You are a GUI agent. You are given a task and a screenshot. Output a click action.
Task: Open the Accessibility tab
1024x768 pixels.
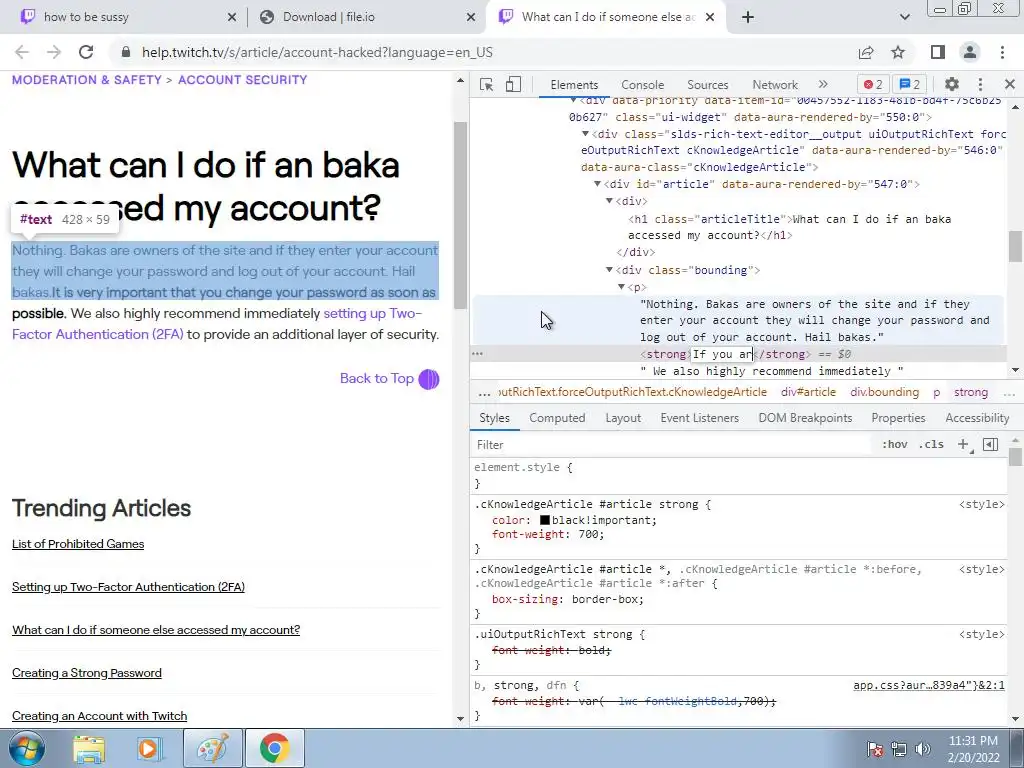pos(977,418)
